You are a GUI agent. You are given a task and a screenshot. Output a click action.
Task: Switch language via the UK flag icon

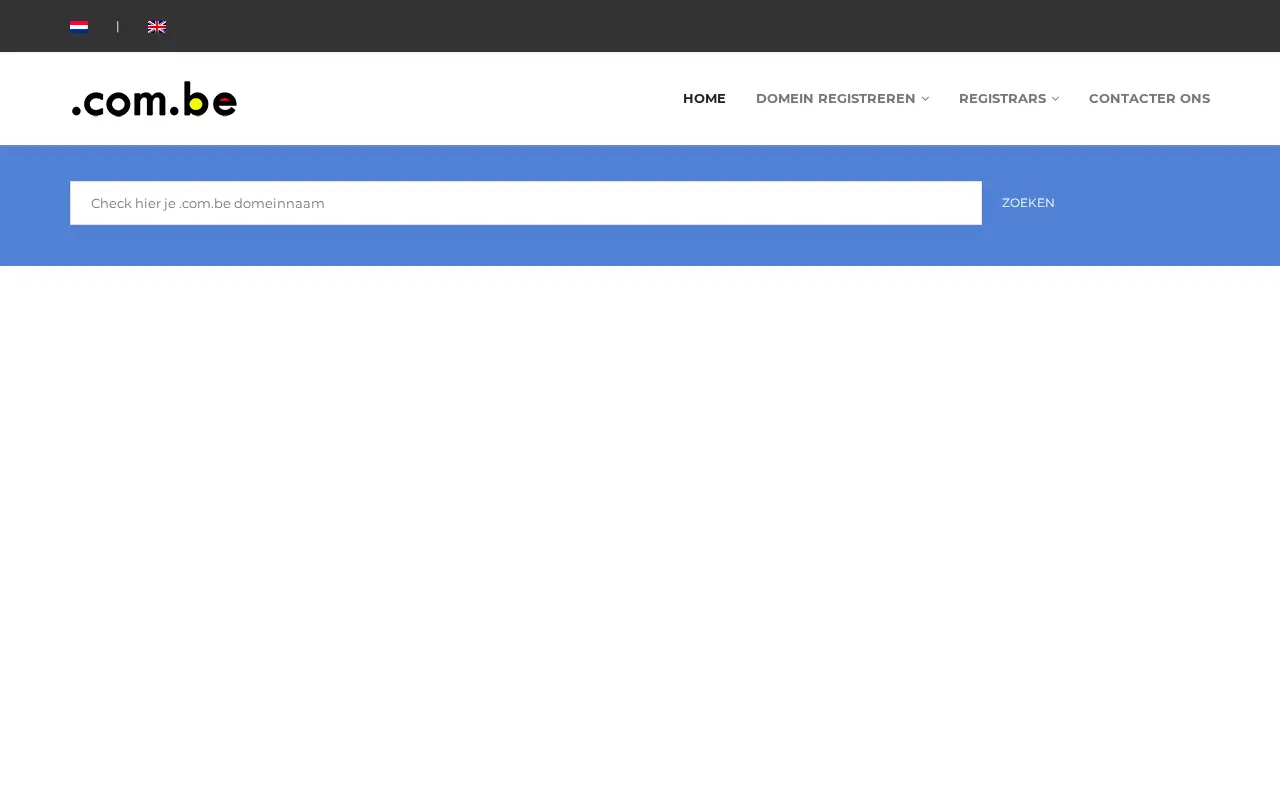pos(157,27)
